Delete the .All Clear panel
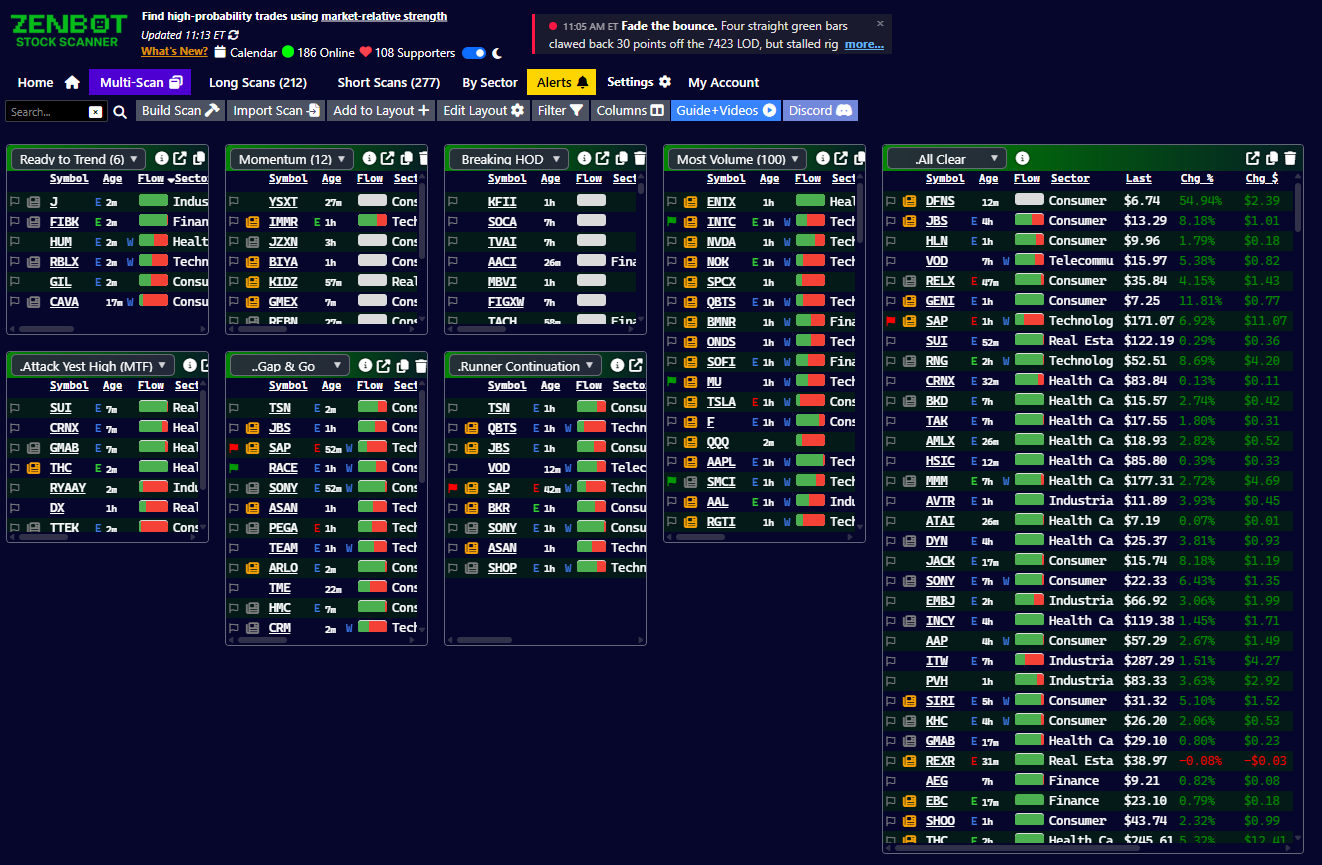This screenshot has width=1322, height=865. click(x=1290, y=158)
